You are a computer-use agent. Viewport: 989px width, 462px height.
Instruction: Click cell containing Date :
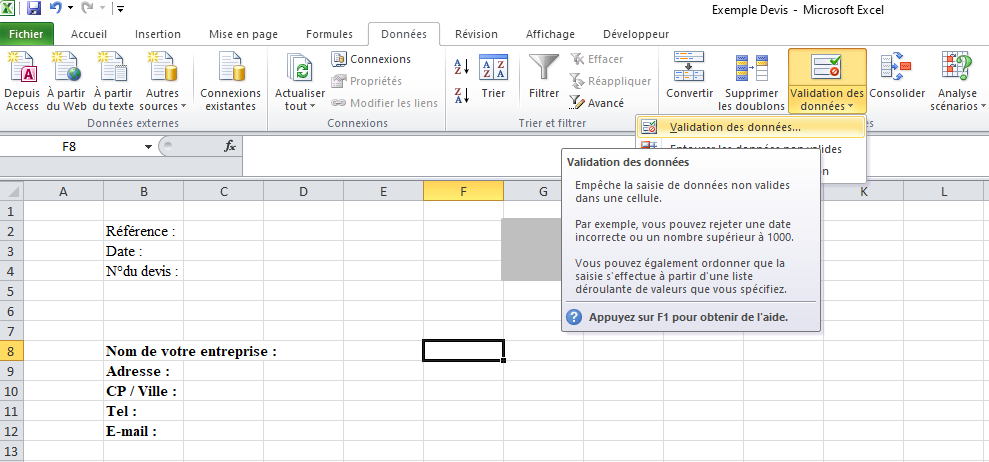[144, 251]
